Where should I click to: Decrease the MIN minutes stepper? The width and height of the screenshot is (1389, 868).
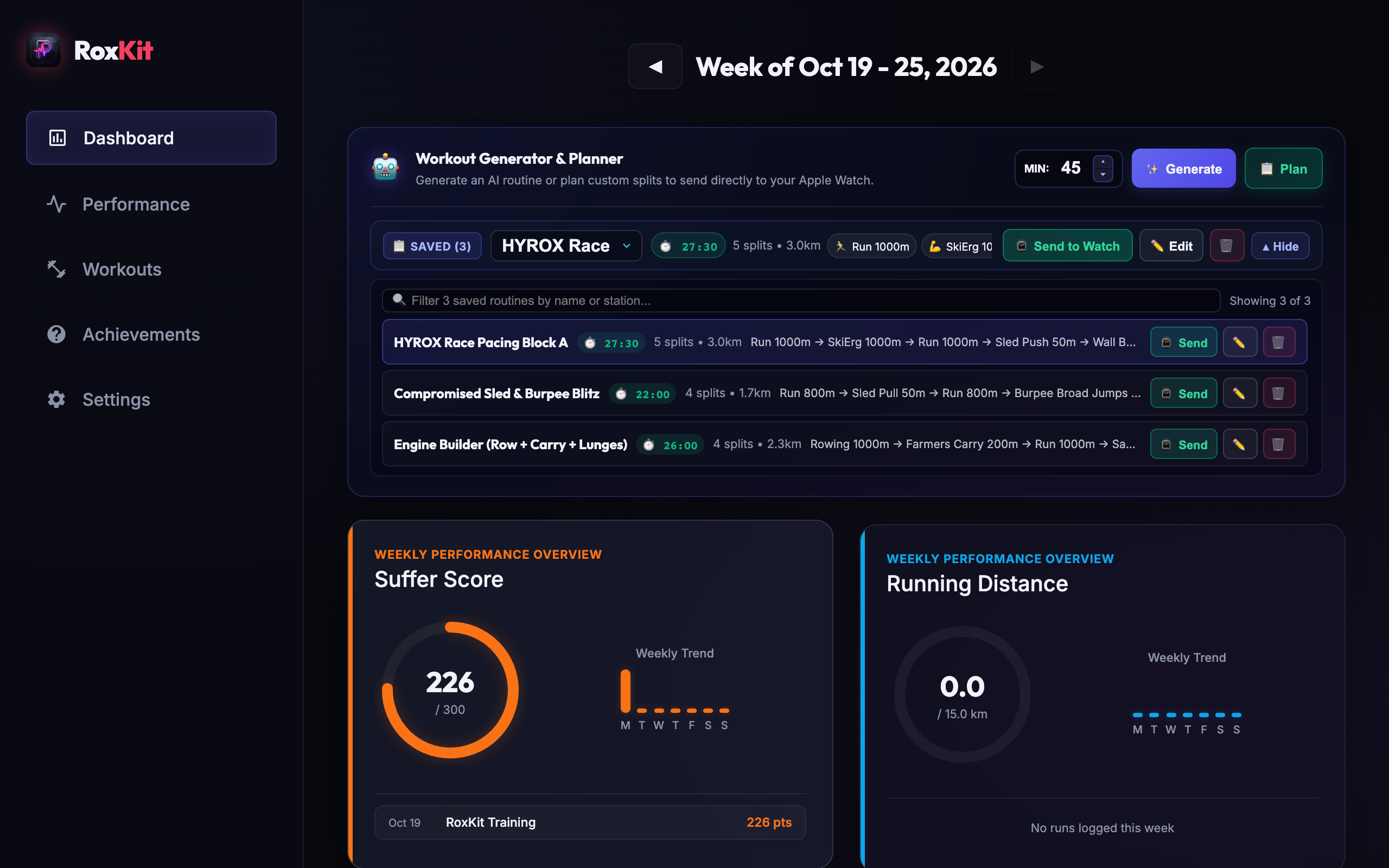1103,175
